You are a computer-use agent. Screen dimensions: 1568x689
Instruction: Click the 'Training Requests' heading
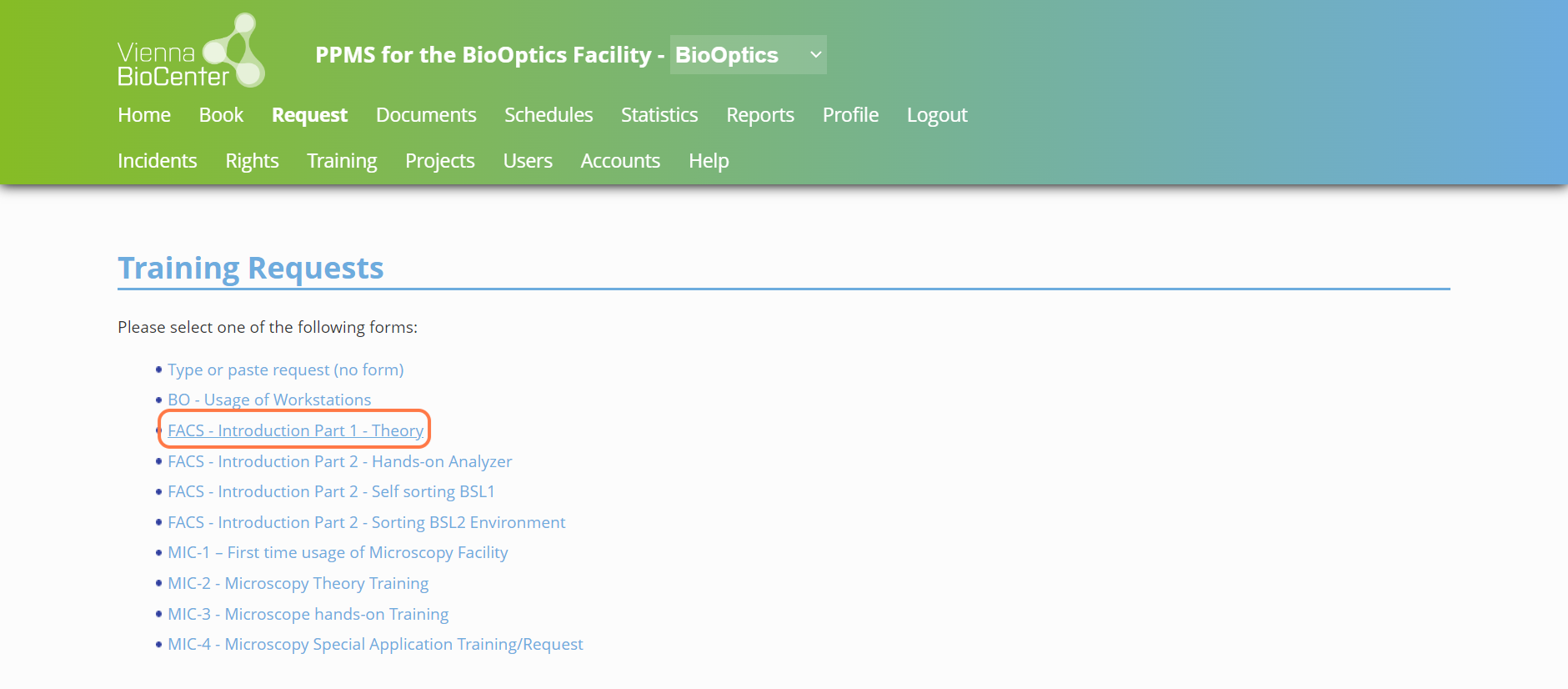(x=251, y=269)
